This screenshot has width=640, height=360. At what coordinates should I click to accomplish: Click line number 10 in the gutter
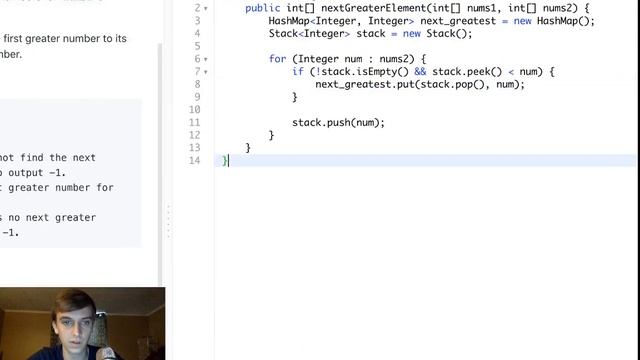tap(195, 109)
